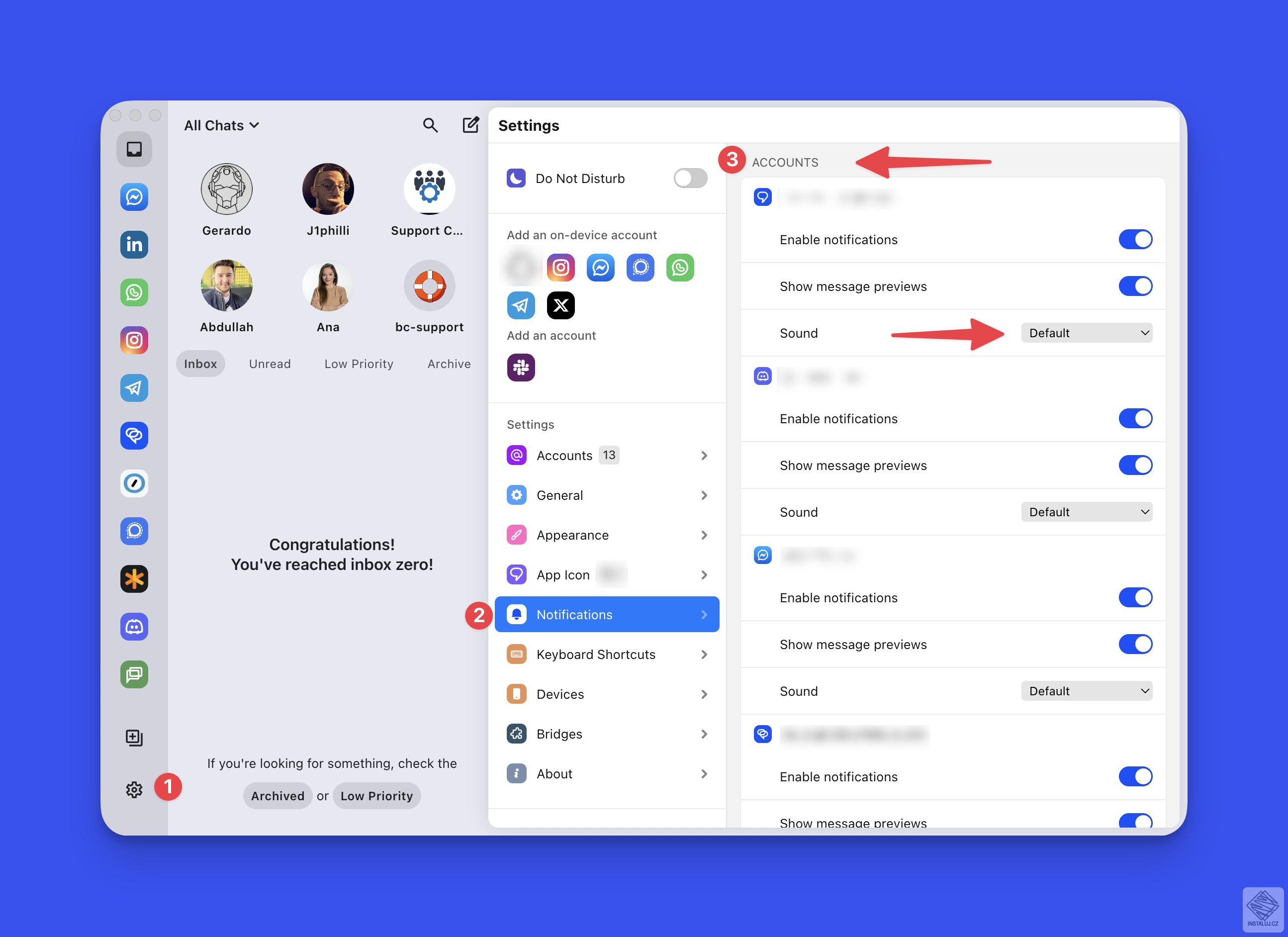This screenshot has height=937, width=1288.
Task: Add a WhatsApp on-device account
Action: pyautogui.click(x=679, y=268)
